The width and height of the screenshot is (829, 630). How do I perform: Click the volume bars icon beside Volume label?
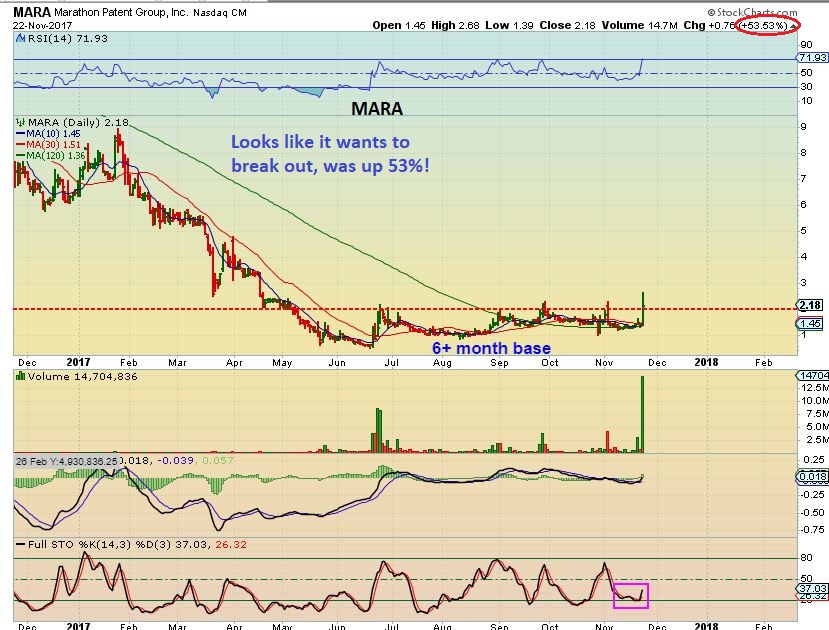(x=21, y=376)
